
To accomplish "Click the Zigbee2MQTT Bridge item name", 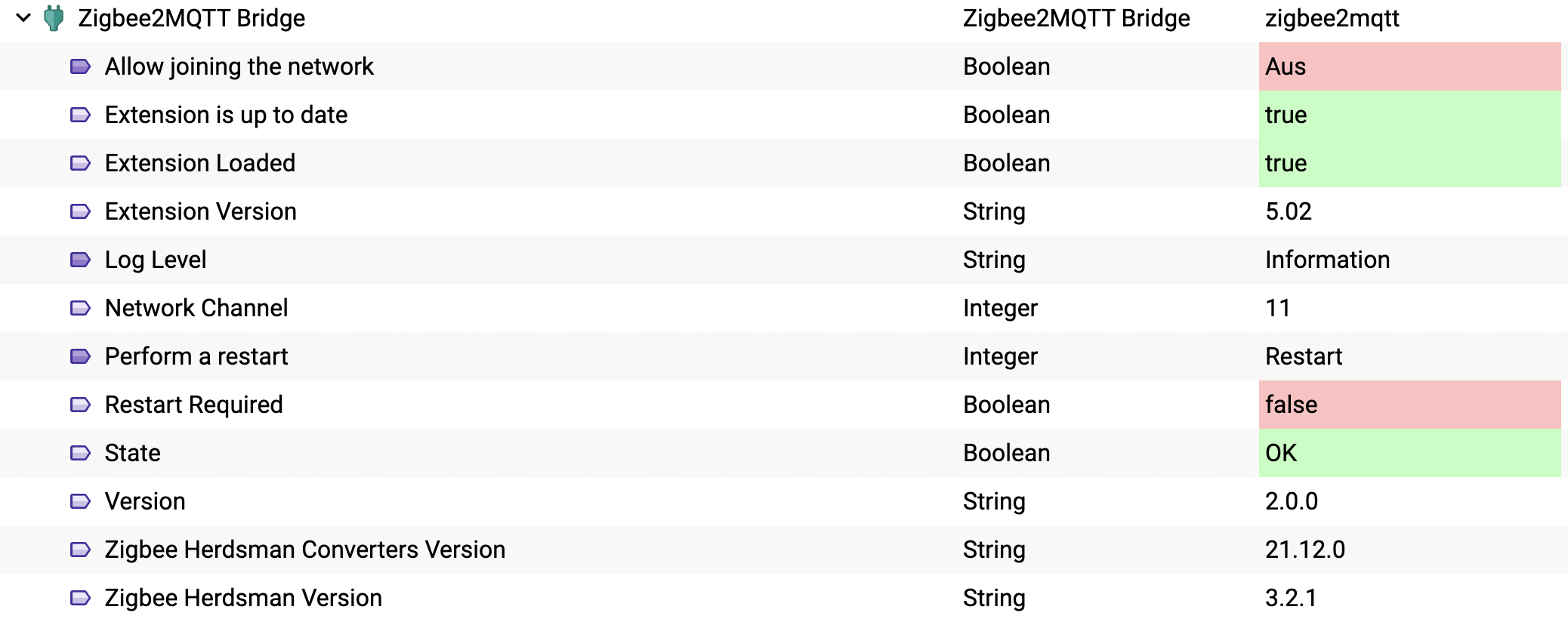I will pos(192,18).
